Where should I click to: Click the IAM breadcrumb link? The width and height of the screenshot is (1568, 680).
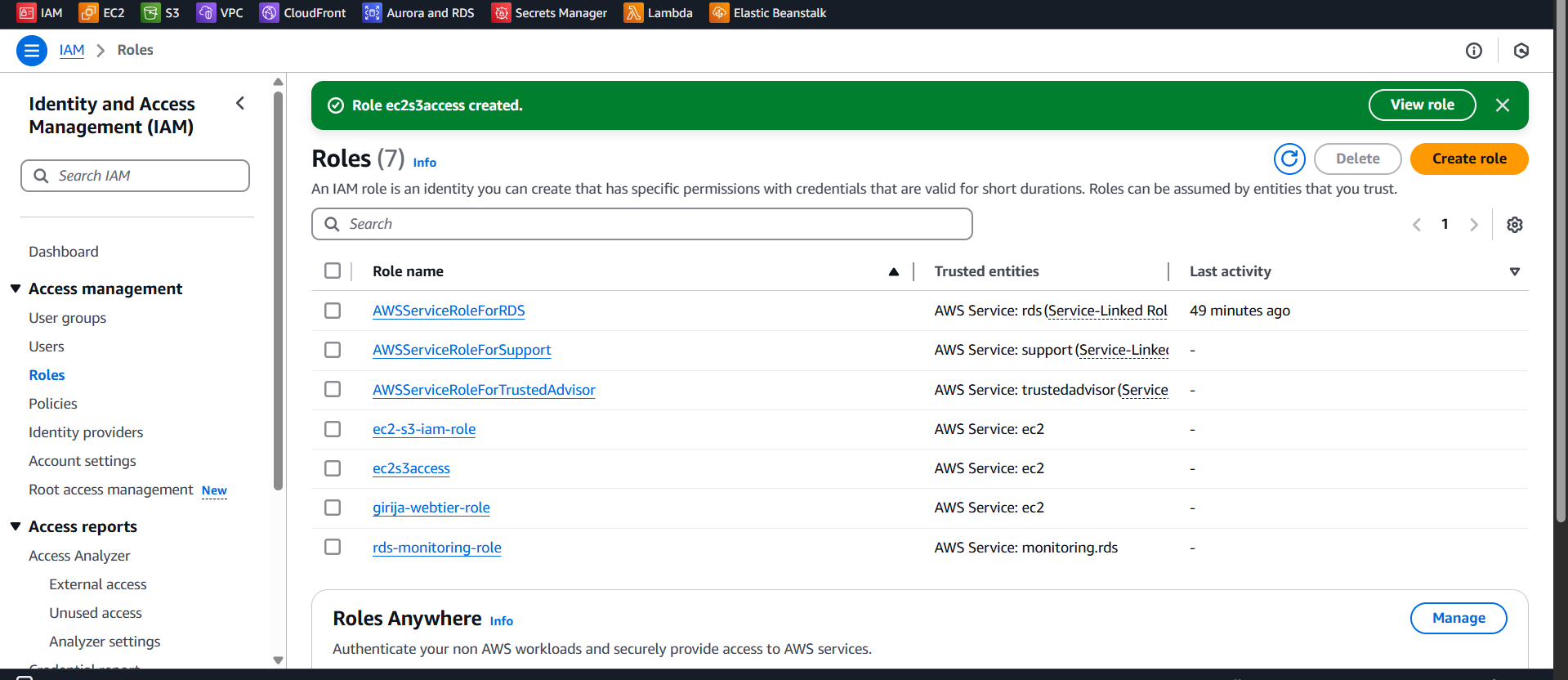(72, 50)
